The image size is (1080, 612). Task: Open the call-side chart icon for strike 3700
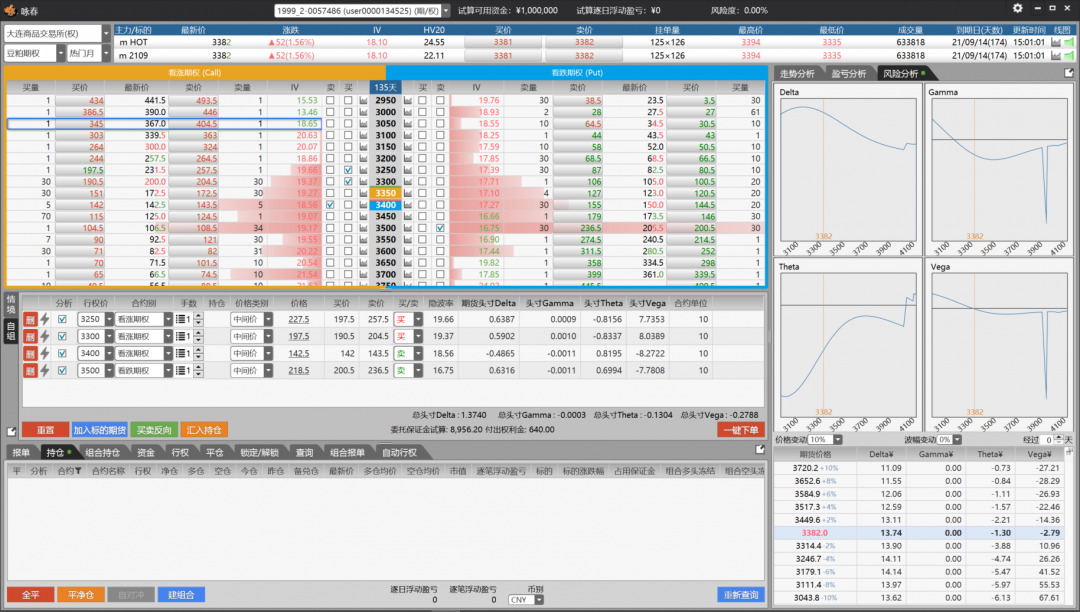pos(363,274)
